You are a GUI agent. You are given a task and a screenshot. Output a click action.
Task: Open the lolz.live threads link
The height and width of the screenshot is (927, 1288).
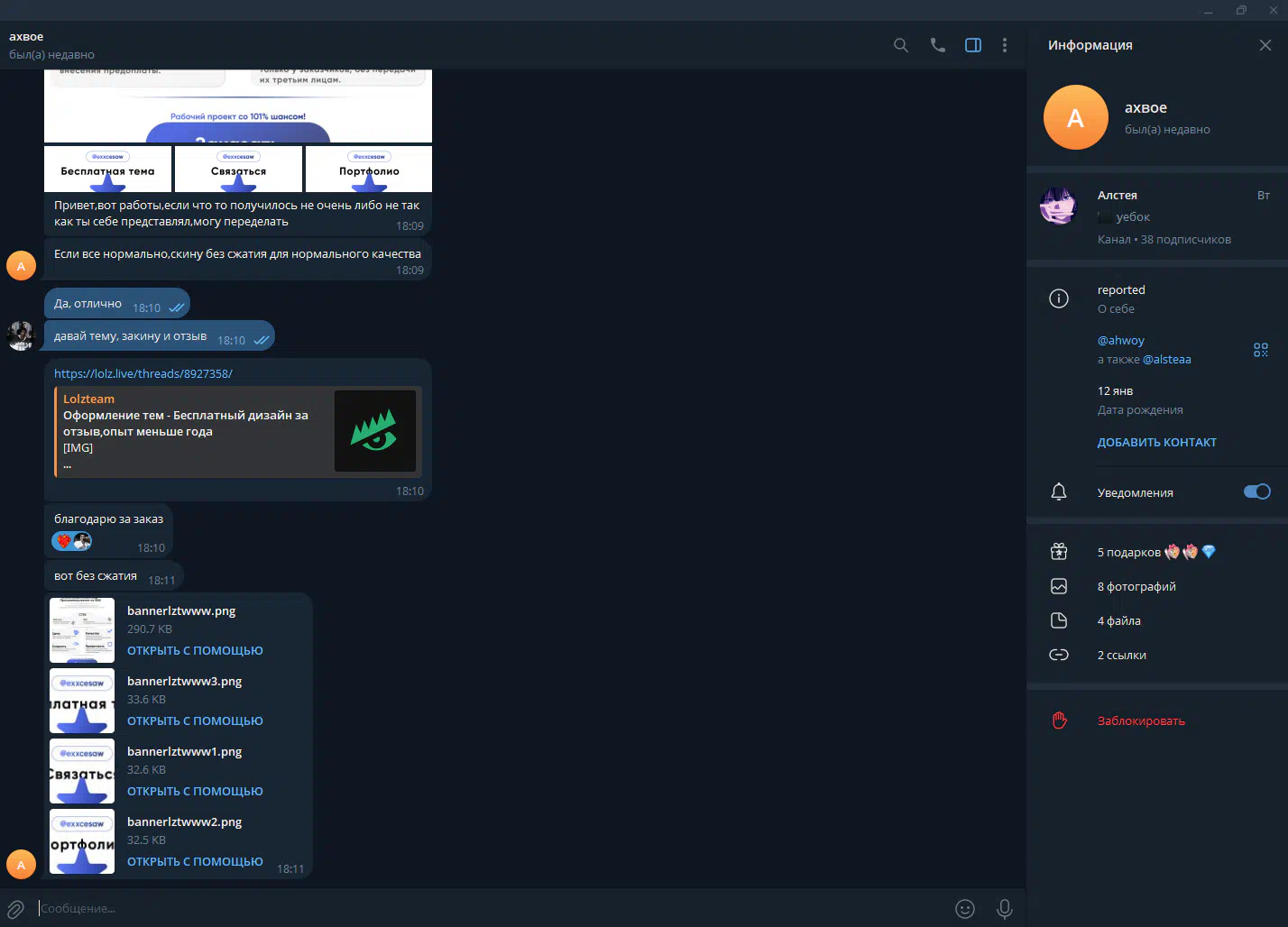click(143, 373)
